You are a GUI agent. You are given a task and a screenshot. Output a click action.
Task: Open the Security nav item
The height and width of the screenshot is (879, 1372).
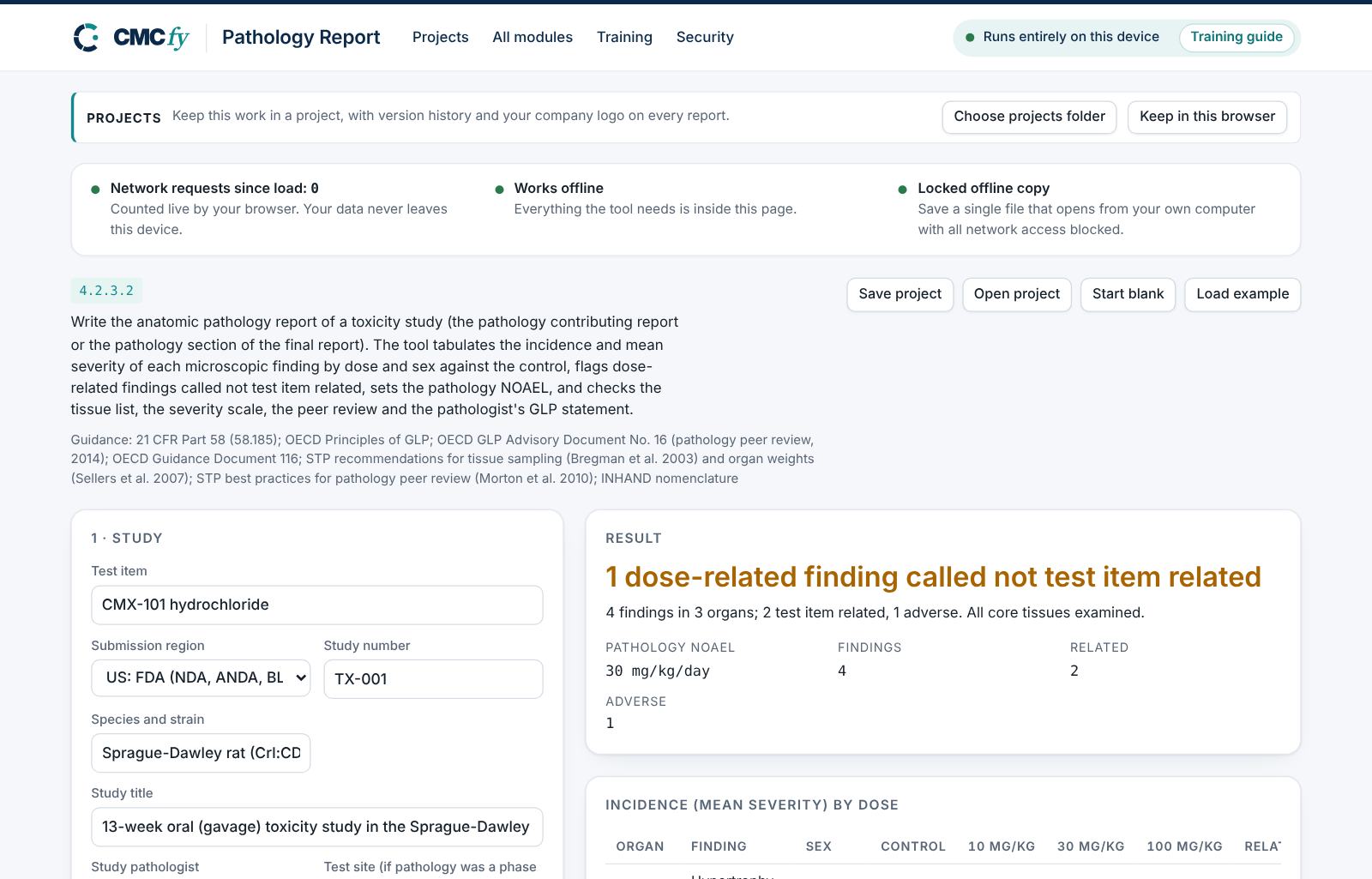point(705,37)
